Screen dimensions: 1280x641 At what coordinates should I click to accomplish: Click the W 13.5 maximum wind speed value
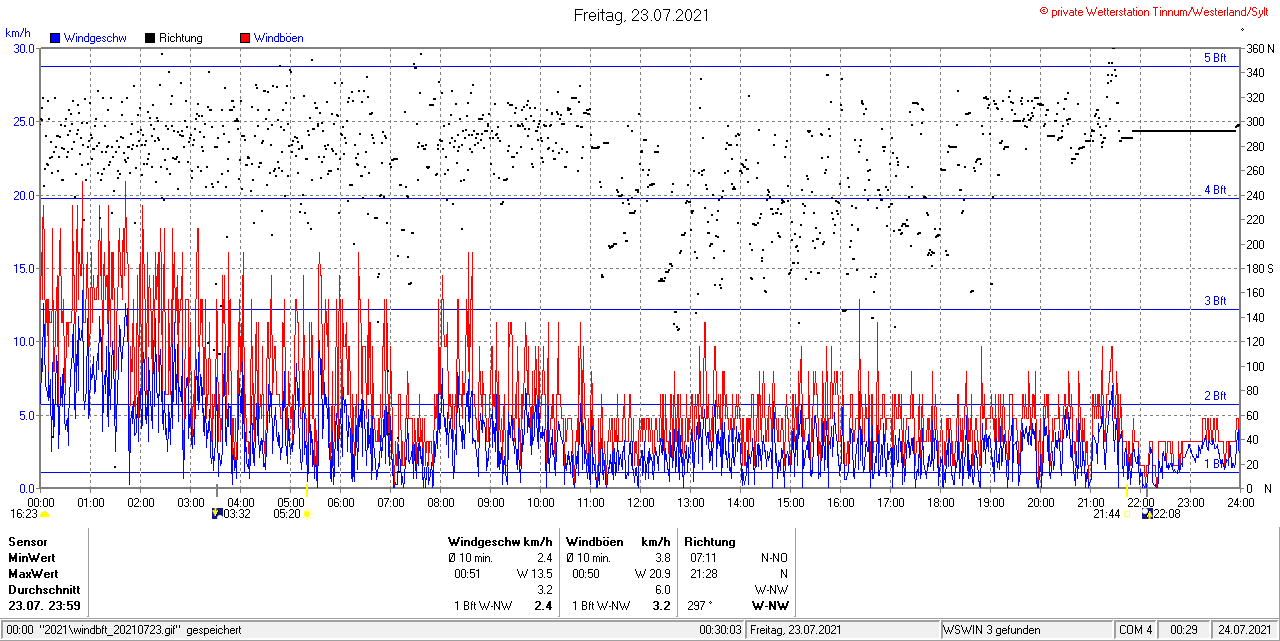pyautogui.click(x=534, y=573)
